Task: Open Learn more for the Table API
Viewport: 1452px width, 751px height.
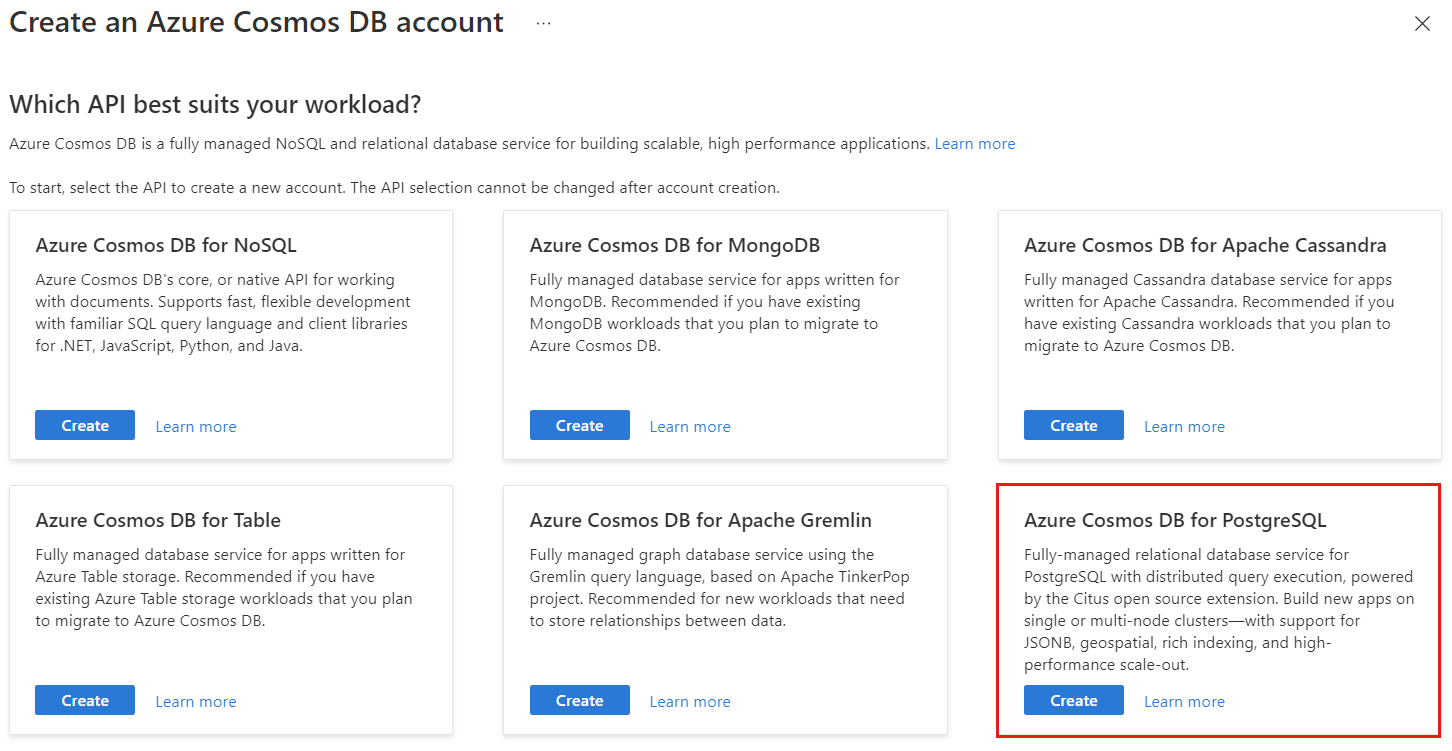Action: (196, 701)
